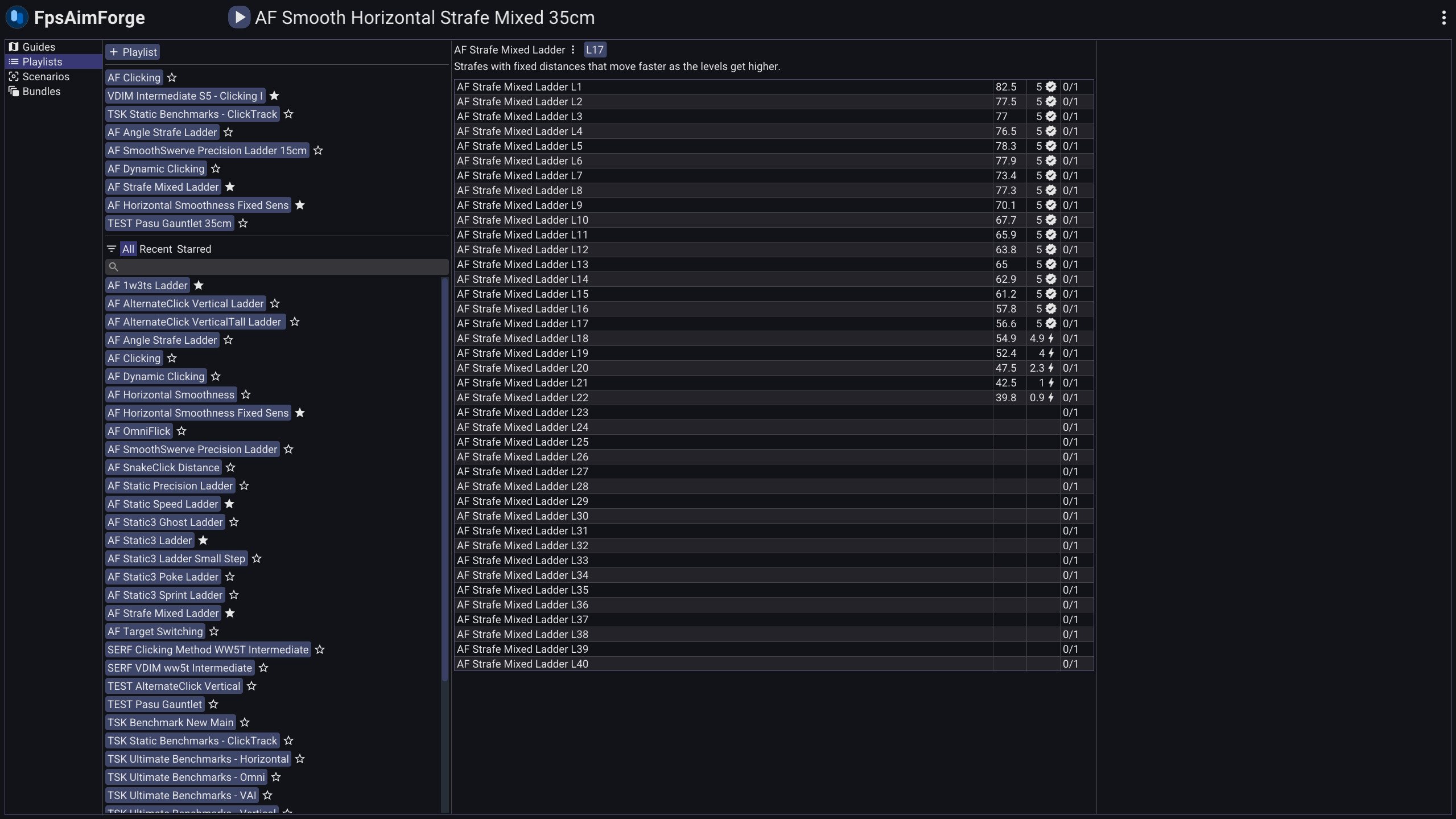
Task: Star AF Static3 Ghost Ladder playlist
Action: point(234,522)
